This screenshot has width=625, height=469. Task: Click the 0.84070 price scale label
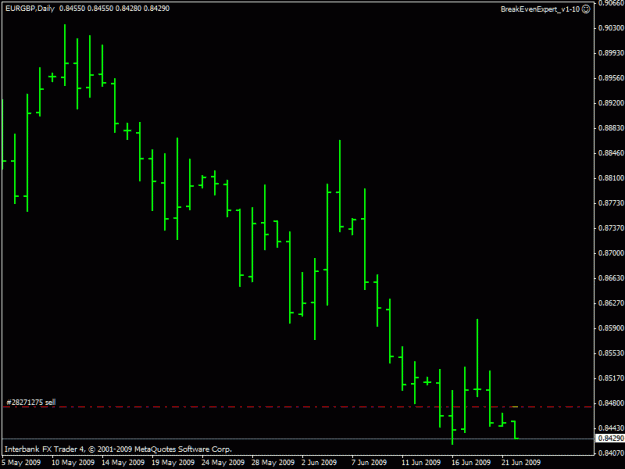[611, 453]
